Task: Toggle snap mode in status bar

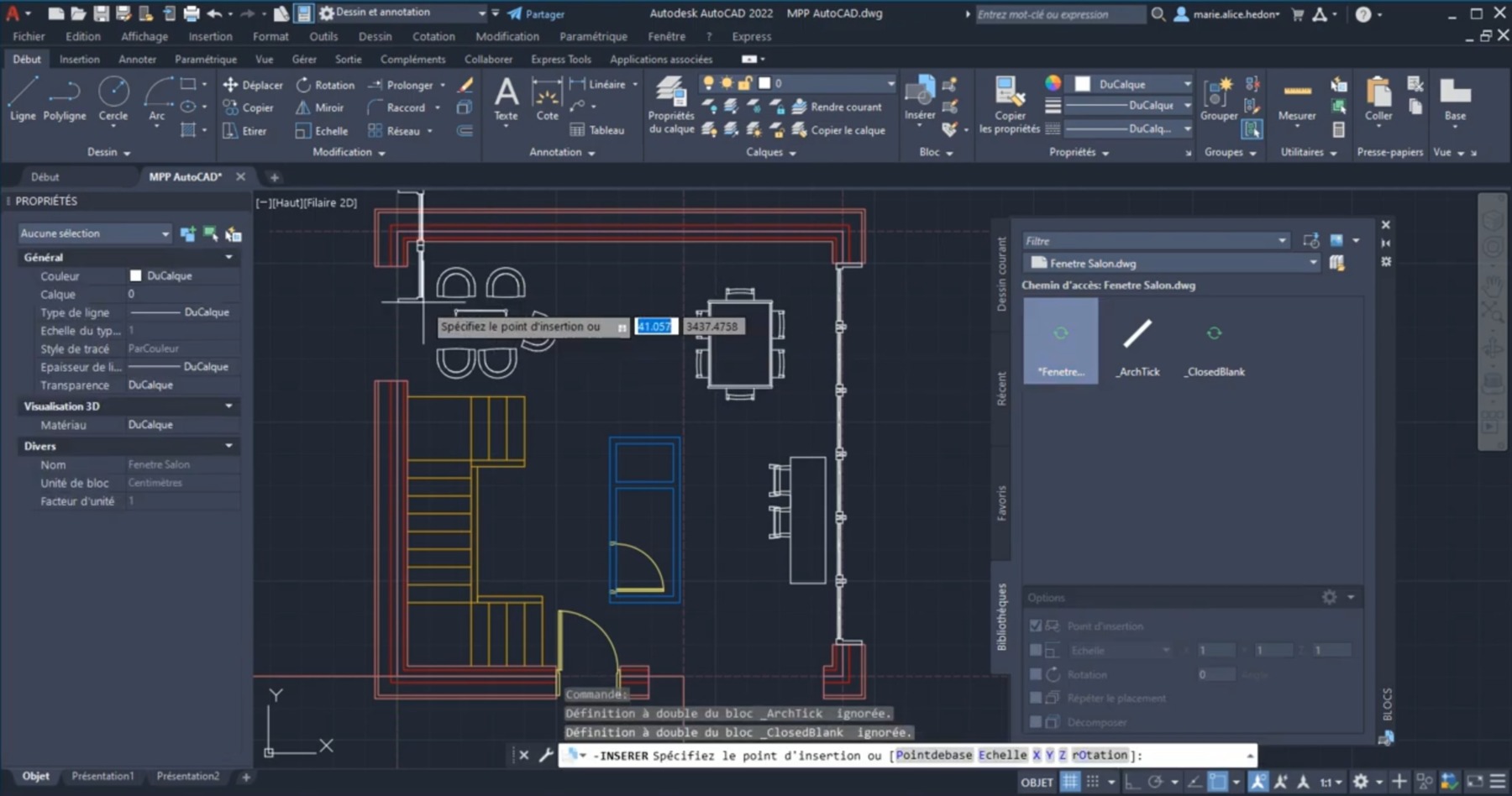Action: click(x=1093, y=782)
